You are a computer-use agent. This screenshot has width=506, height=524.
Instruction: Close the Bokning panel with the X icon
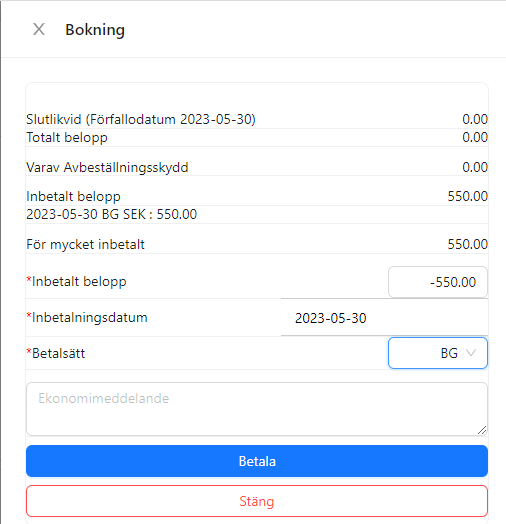click(x=39, y=29)
